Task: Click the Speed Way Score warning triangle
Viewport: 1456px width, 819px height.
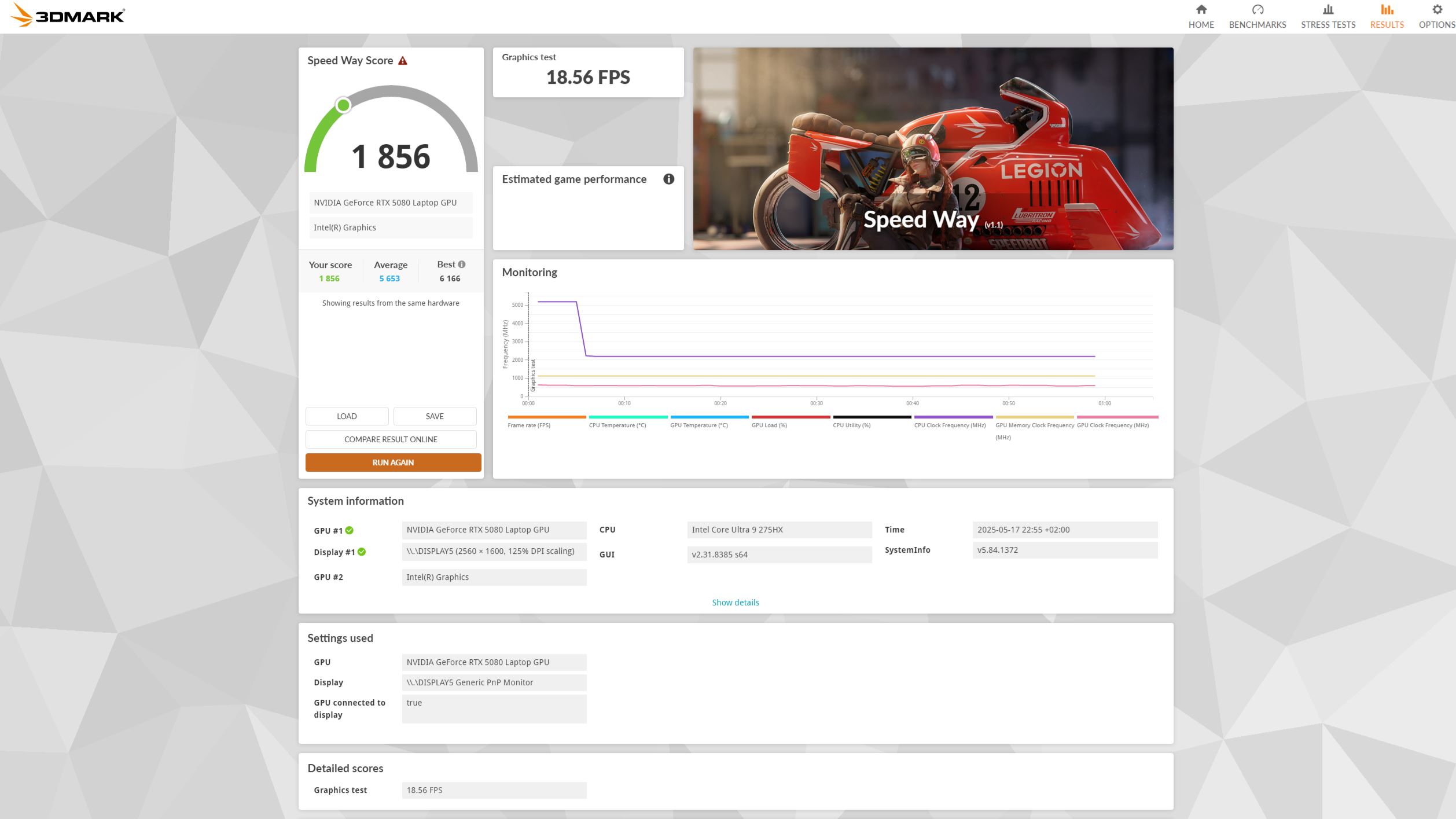Action: pos(403,61)
